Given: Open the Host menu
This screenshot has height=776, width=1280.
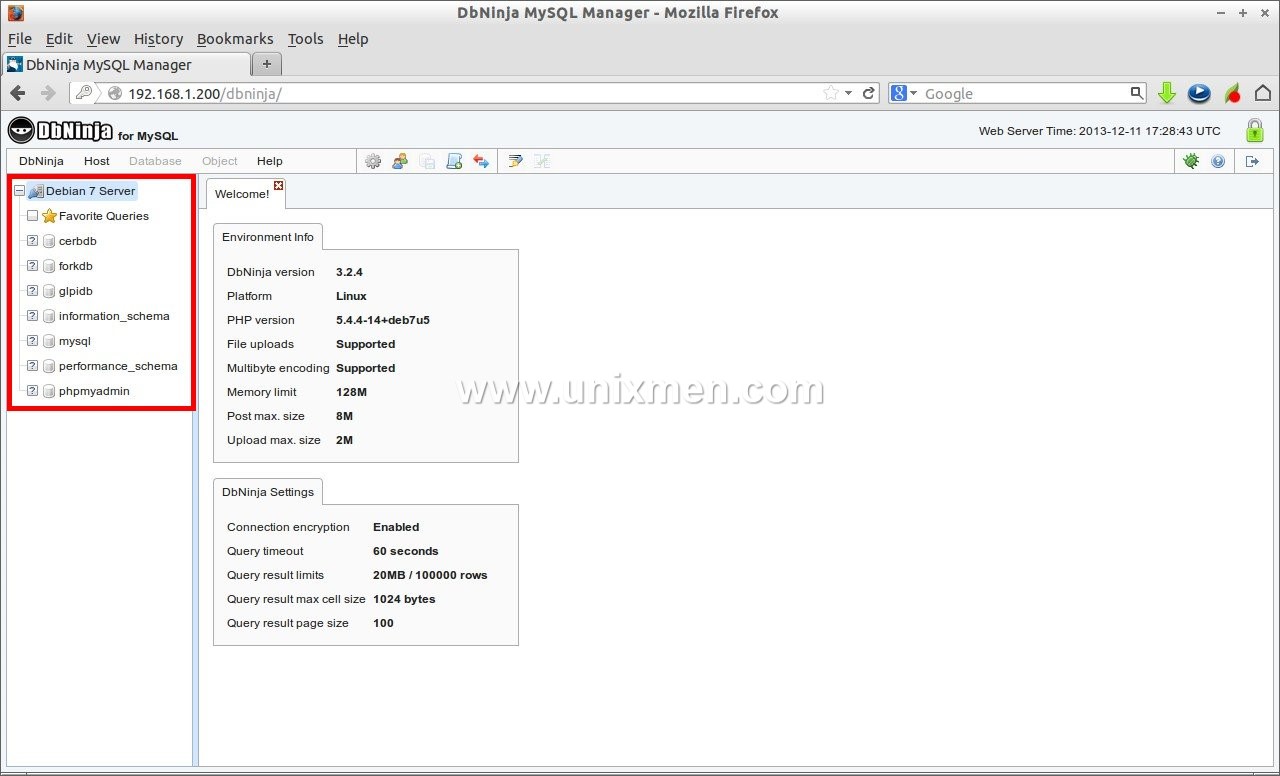Looking at the screenshot, I should (97, 161).
